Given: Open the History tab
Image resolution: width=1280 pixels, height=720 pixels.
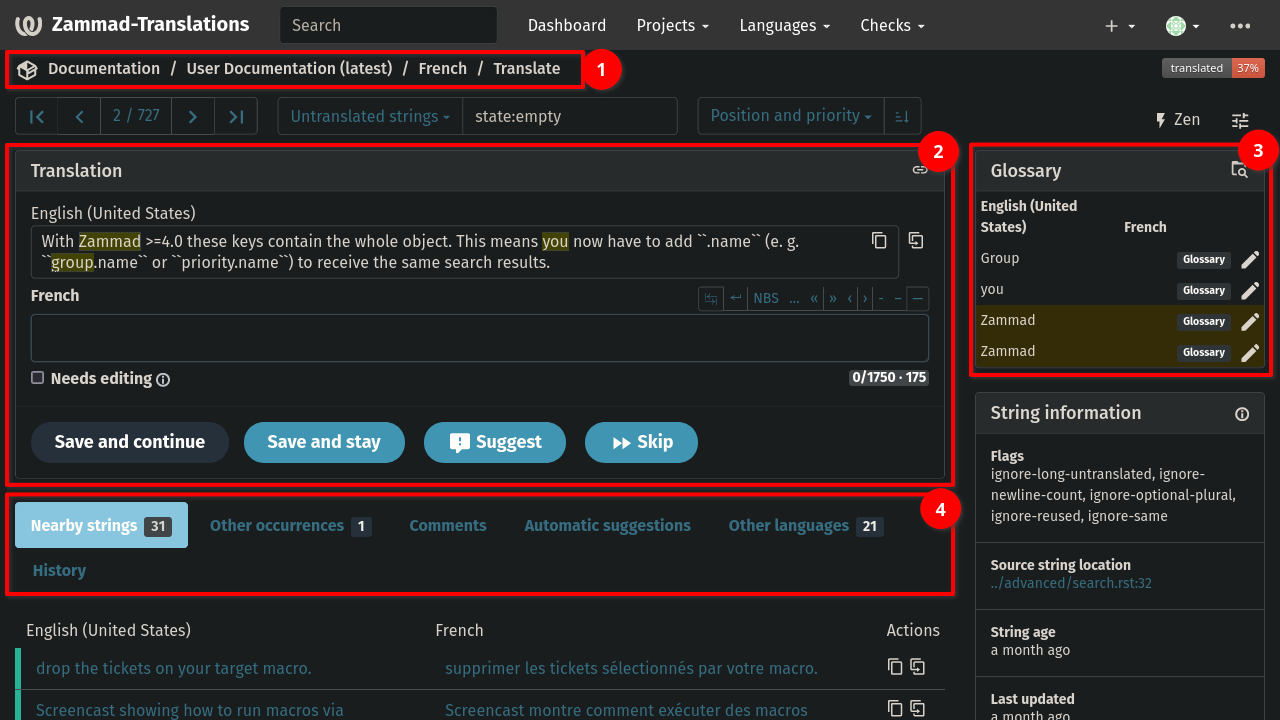Looking at the screenshot, I should click(59, 570).
